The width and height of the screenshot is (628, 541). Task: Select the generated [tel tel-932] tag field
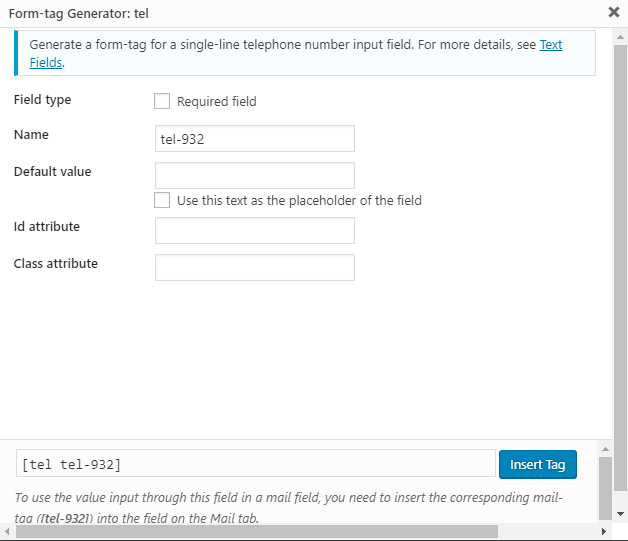click(256, 464)
